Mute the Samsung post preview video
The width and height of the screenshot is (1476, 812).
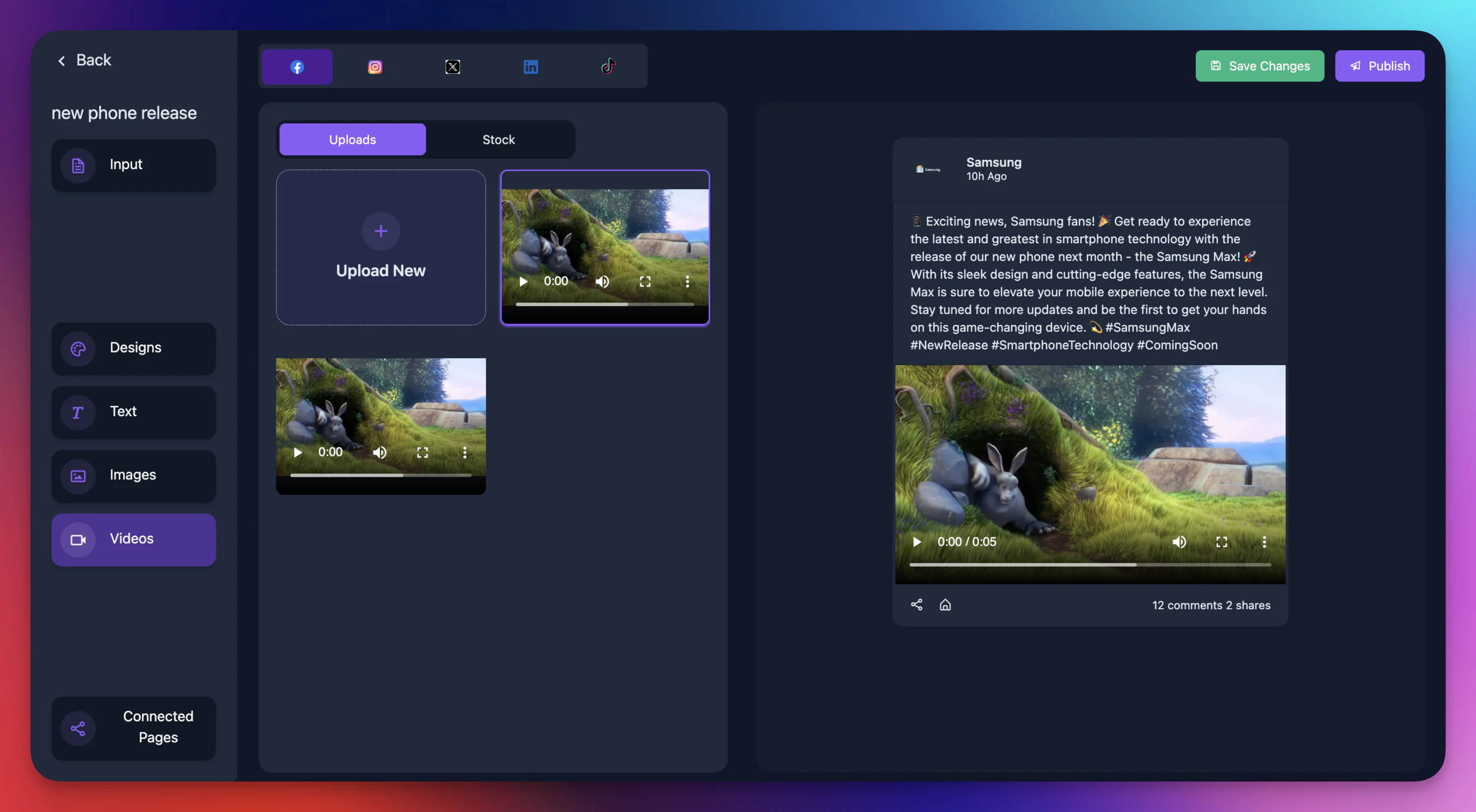coord(1179,541)
